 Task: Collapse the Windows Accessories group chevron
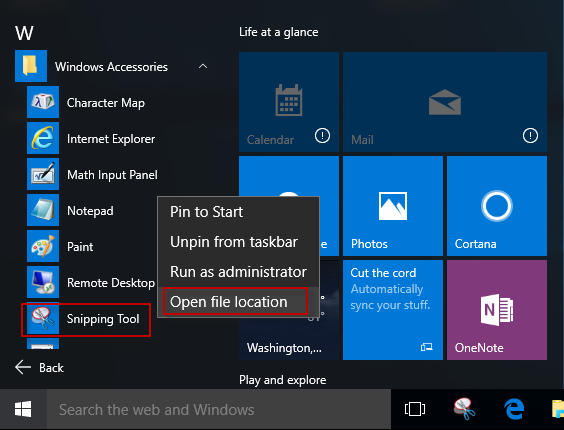click(x=203, y=66)
